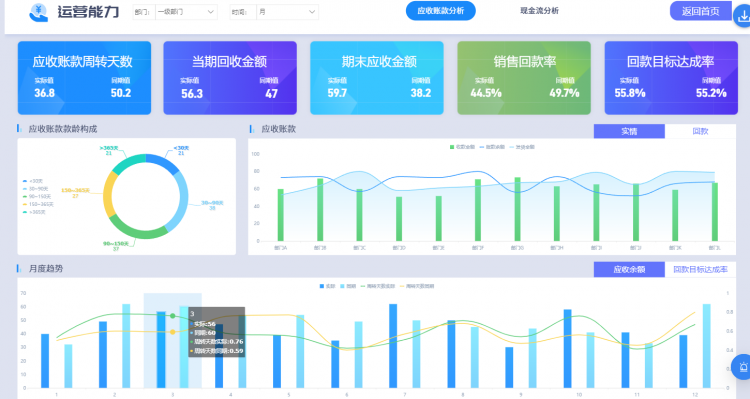Viewport: 750px width, 399px height.
Task: Click the 49.7% same-period value
Action: coord(564,93)
